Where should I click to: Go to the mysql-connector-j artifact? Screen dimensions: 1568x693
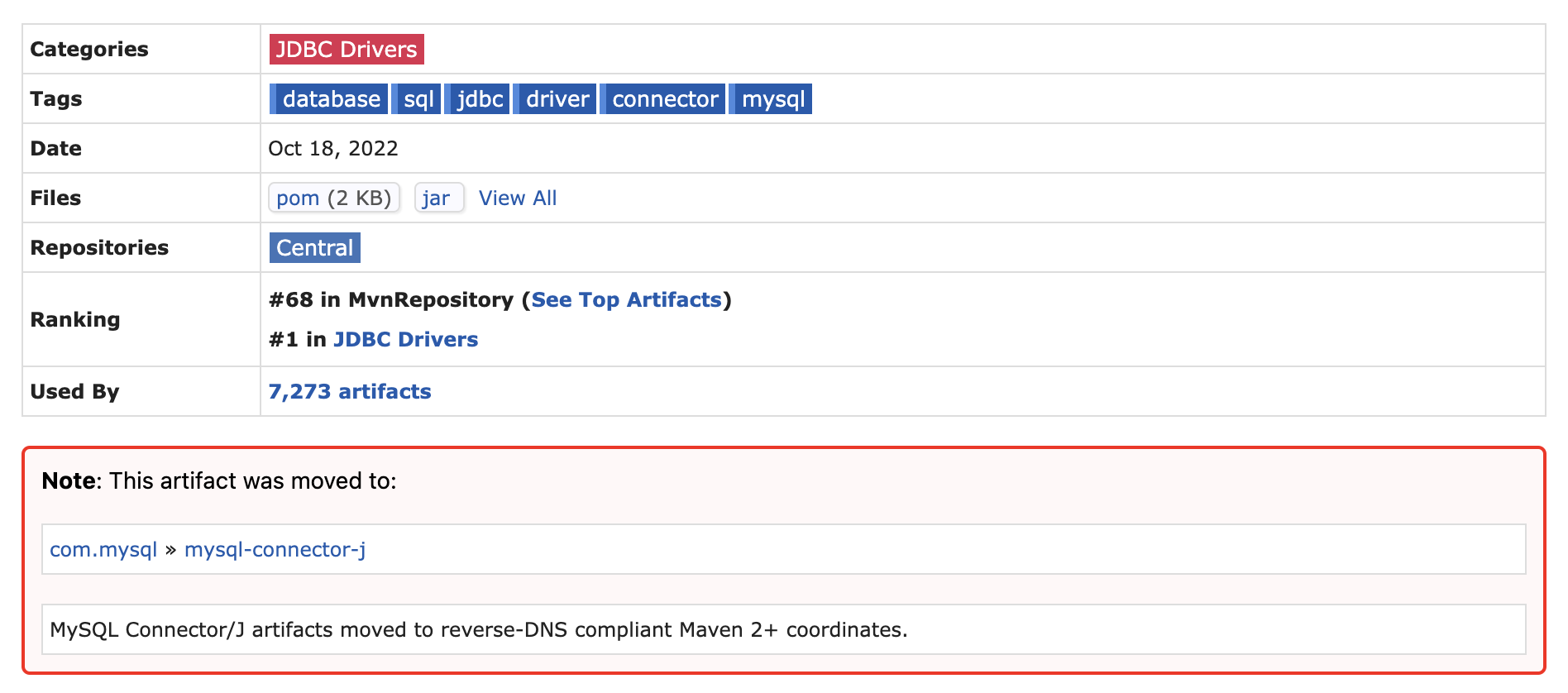coord(275,550)
